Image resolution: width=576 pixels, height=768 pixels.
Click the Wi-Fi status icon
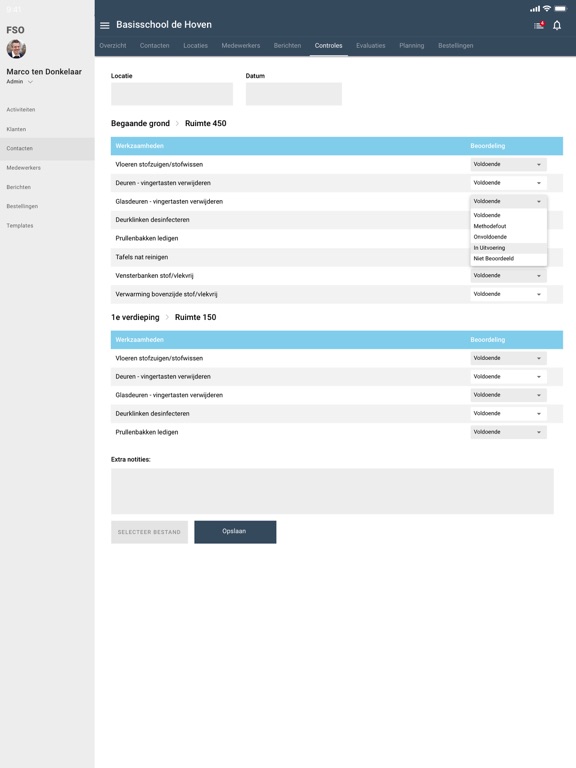[x=547, y=8]
